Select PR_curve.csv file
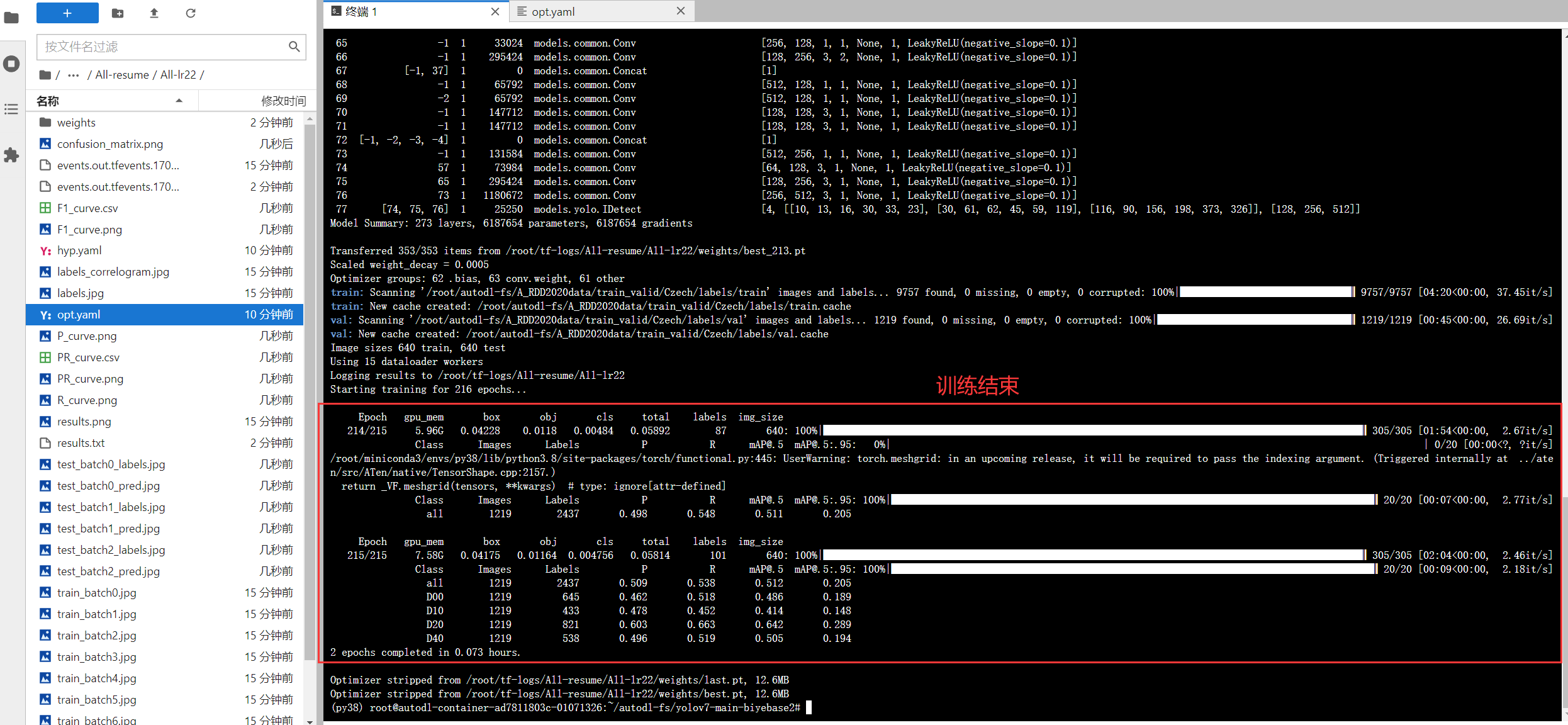 165,357
